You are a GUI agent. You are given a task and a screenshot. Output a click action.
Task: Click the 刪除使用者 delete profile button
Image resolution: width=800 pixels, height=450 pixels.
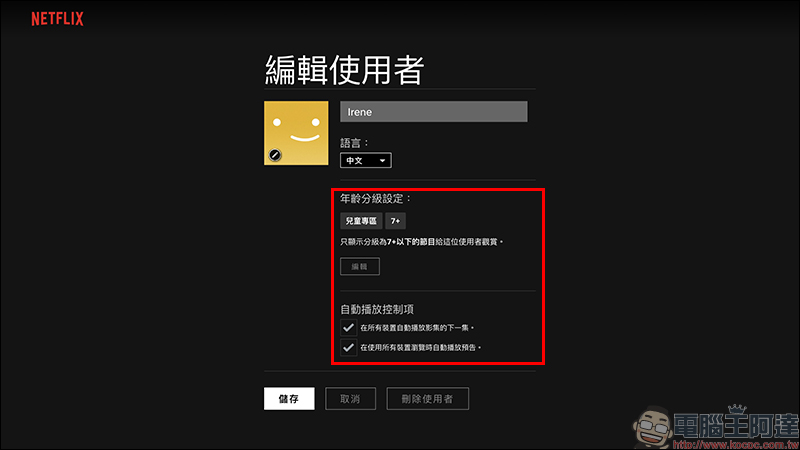427,398
